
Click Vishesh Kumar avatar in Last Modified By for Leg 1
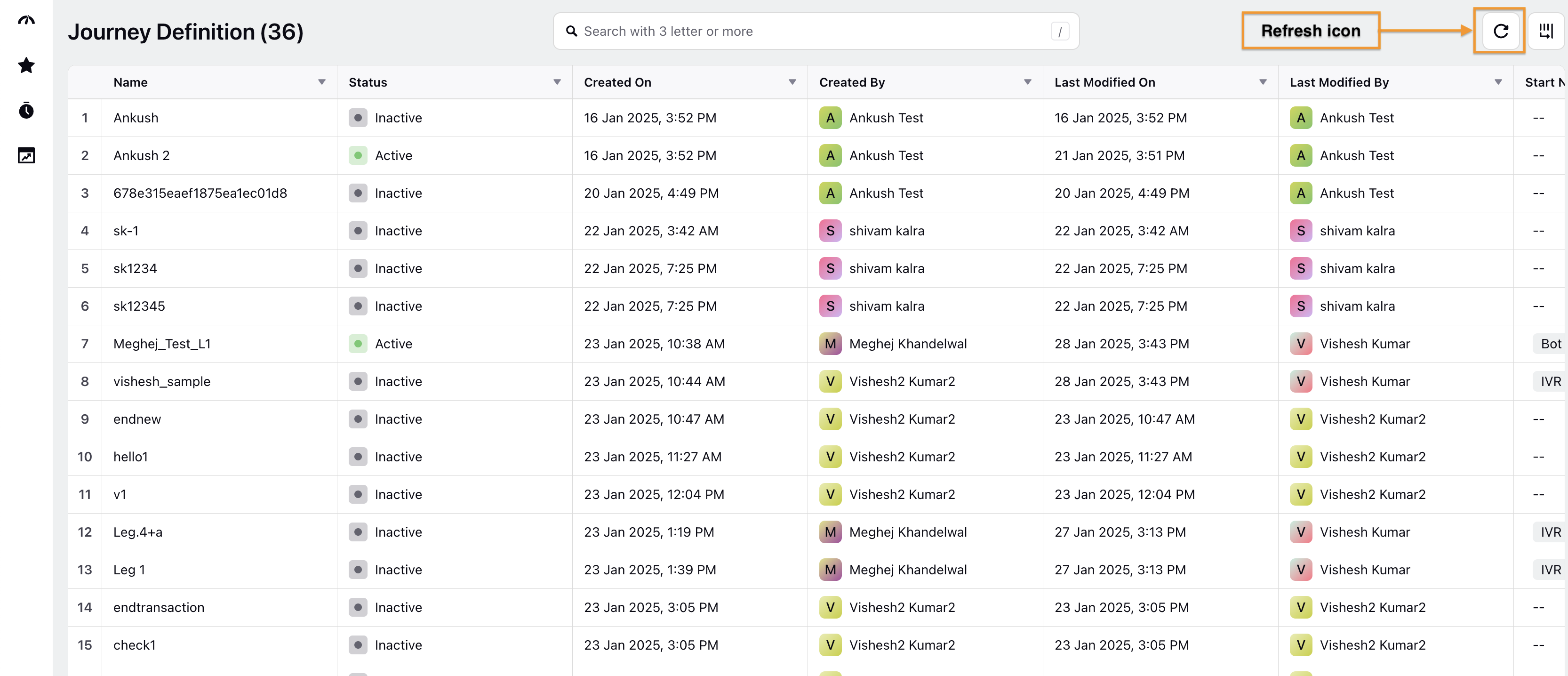(1300, 570)
